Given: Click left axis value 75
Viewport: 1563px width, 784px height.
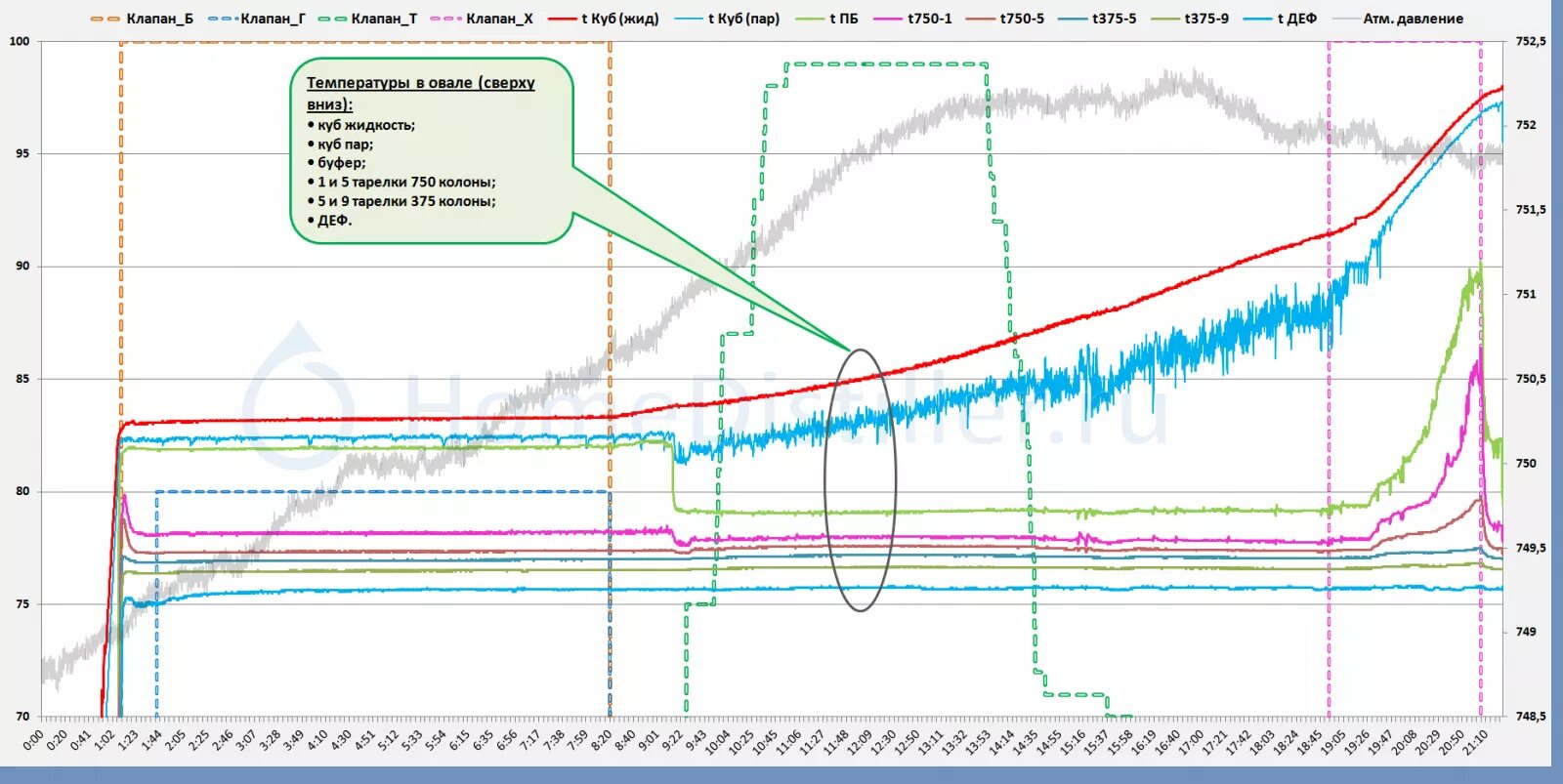Looking at the screenshot, I should click(22, 604).
